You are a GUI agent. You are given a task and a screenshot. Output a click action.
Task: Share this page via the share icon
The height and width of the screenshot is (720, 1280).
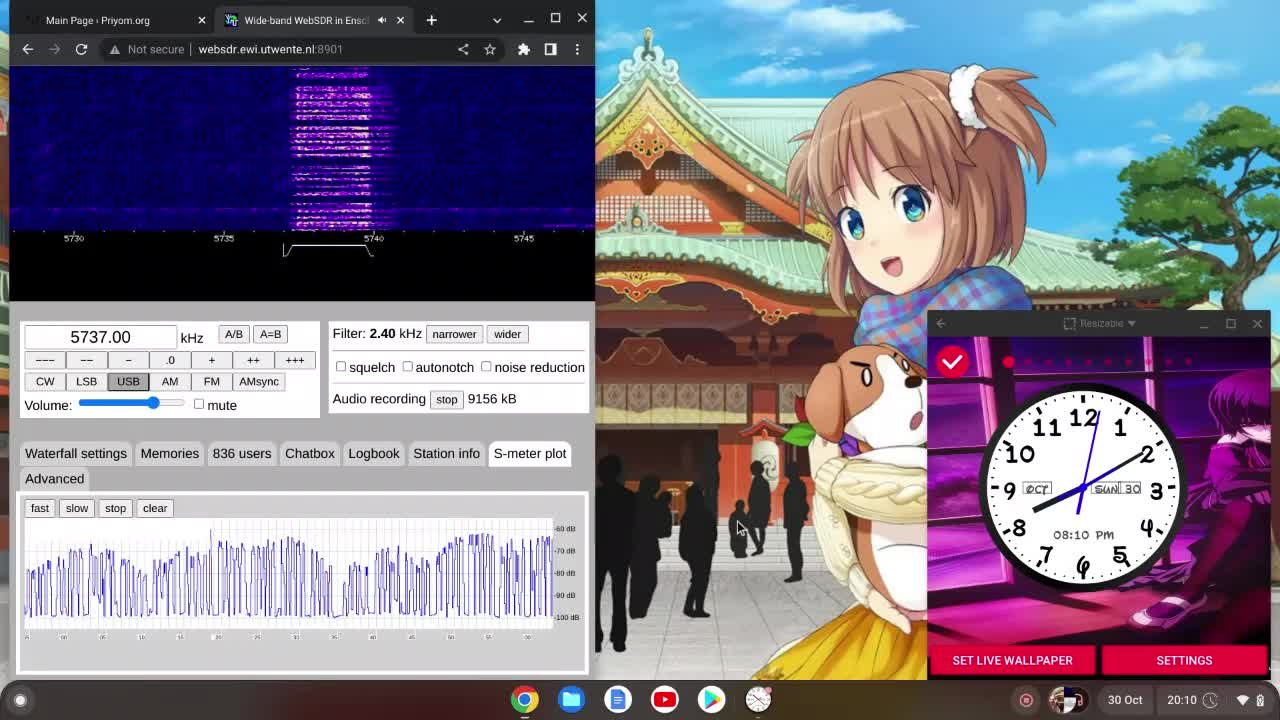pyautogui.click(x=463, y=49)
